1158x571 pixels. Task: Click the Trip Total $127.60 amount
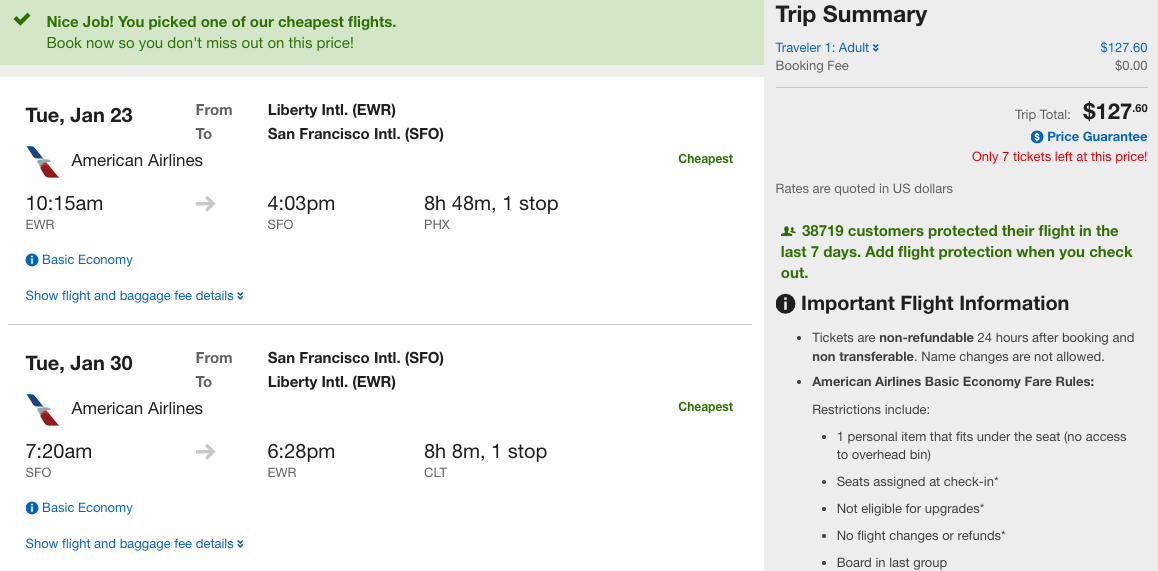point(1115,112)
